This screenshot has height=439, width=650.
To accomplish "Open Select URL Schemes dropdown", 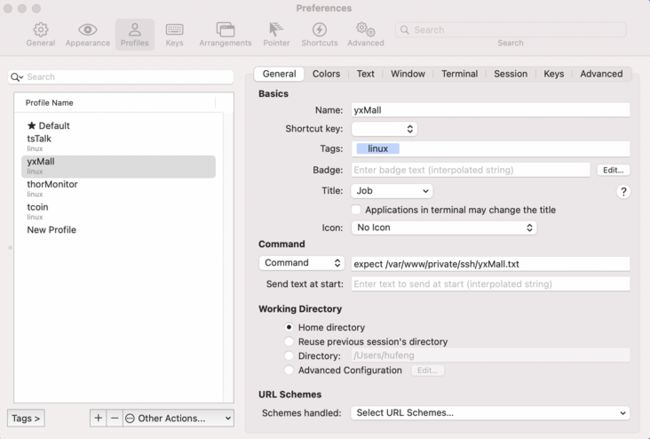I will tap(490, 413).
